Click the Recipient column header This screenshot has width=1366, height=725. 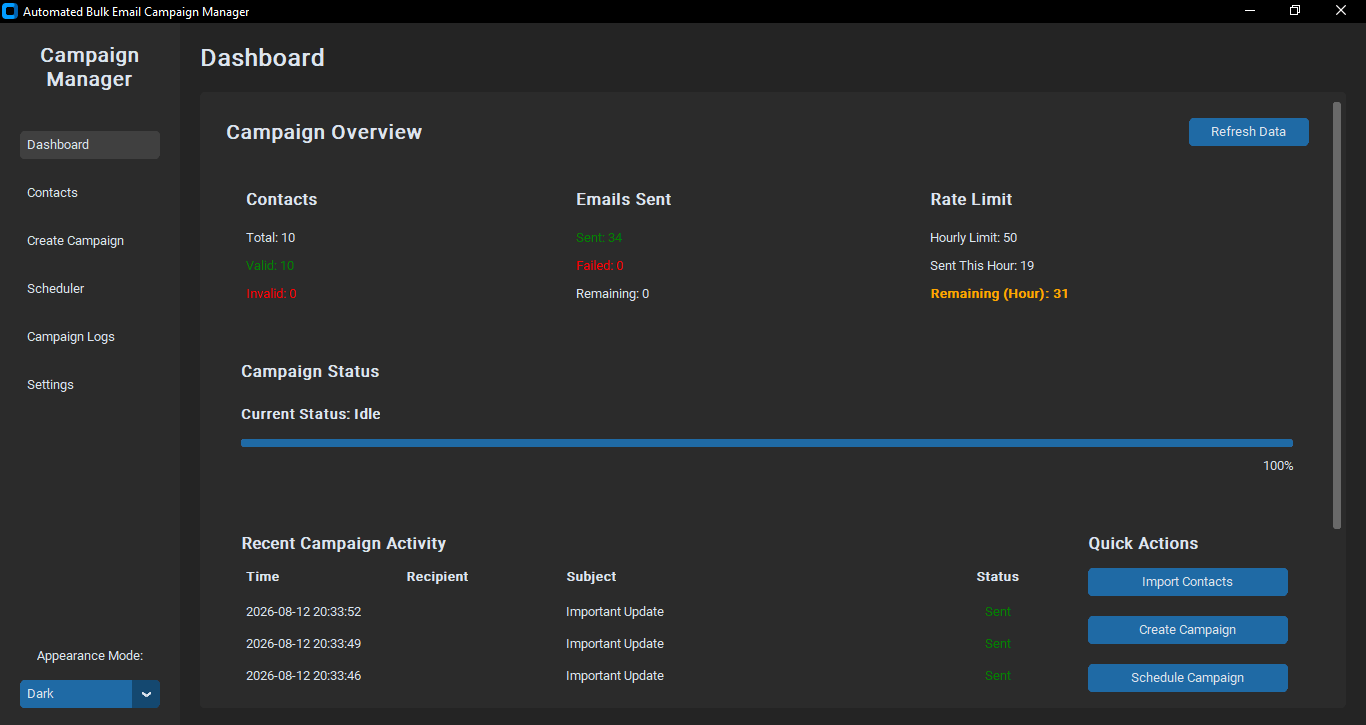(x=437, y=577)
